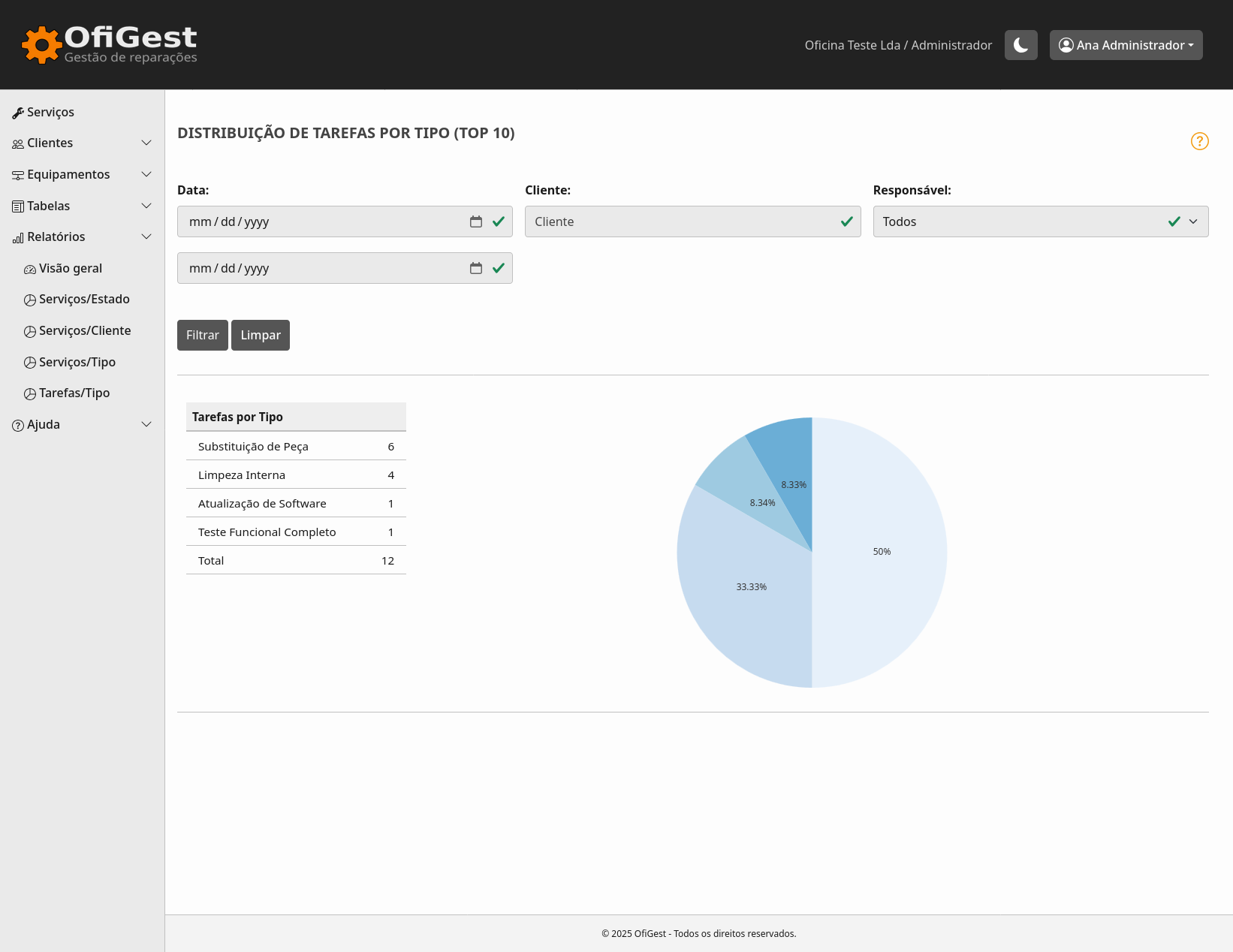The image size is (1233, 952).
Task: Click the Tabelas table icon
Action: 18,206
